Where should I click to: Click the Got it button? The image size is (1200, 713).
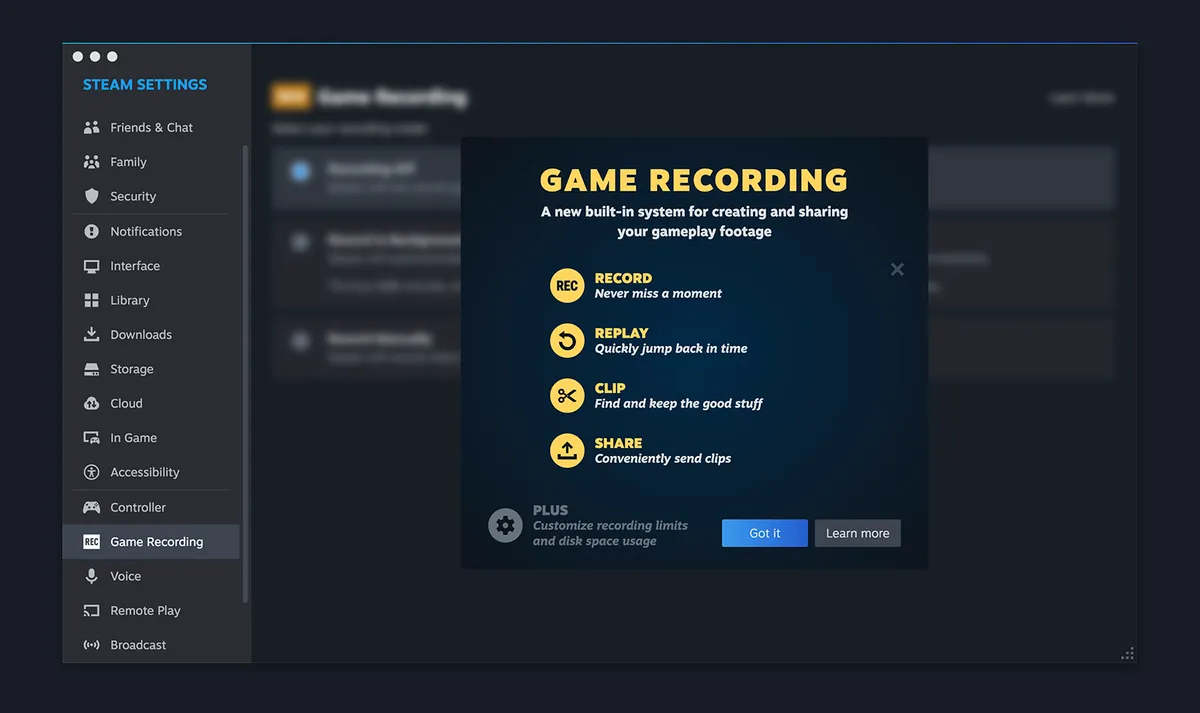coord(765,533)
